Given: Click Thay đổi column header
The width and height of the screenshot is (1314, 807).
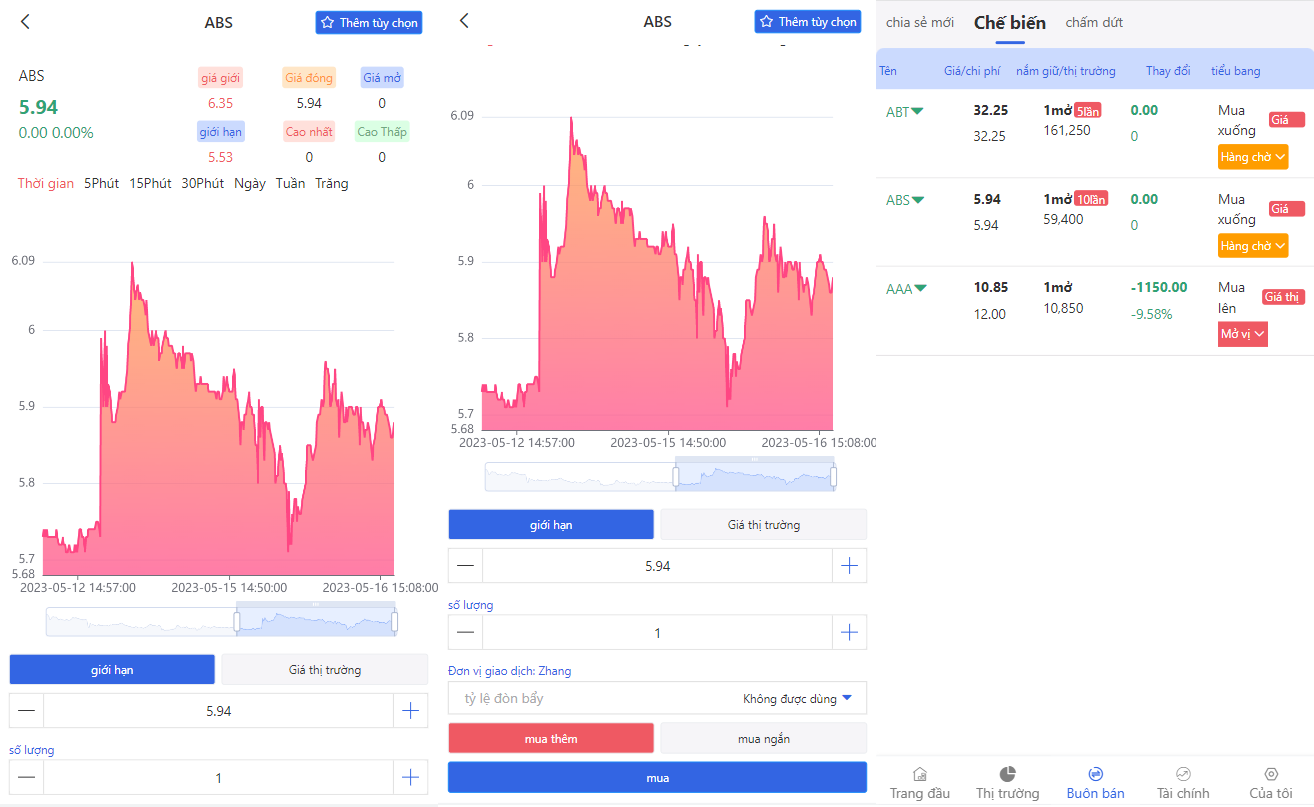Looking at the screenshot, I should [x=1168, y=71].
